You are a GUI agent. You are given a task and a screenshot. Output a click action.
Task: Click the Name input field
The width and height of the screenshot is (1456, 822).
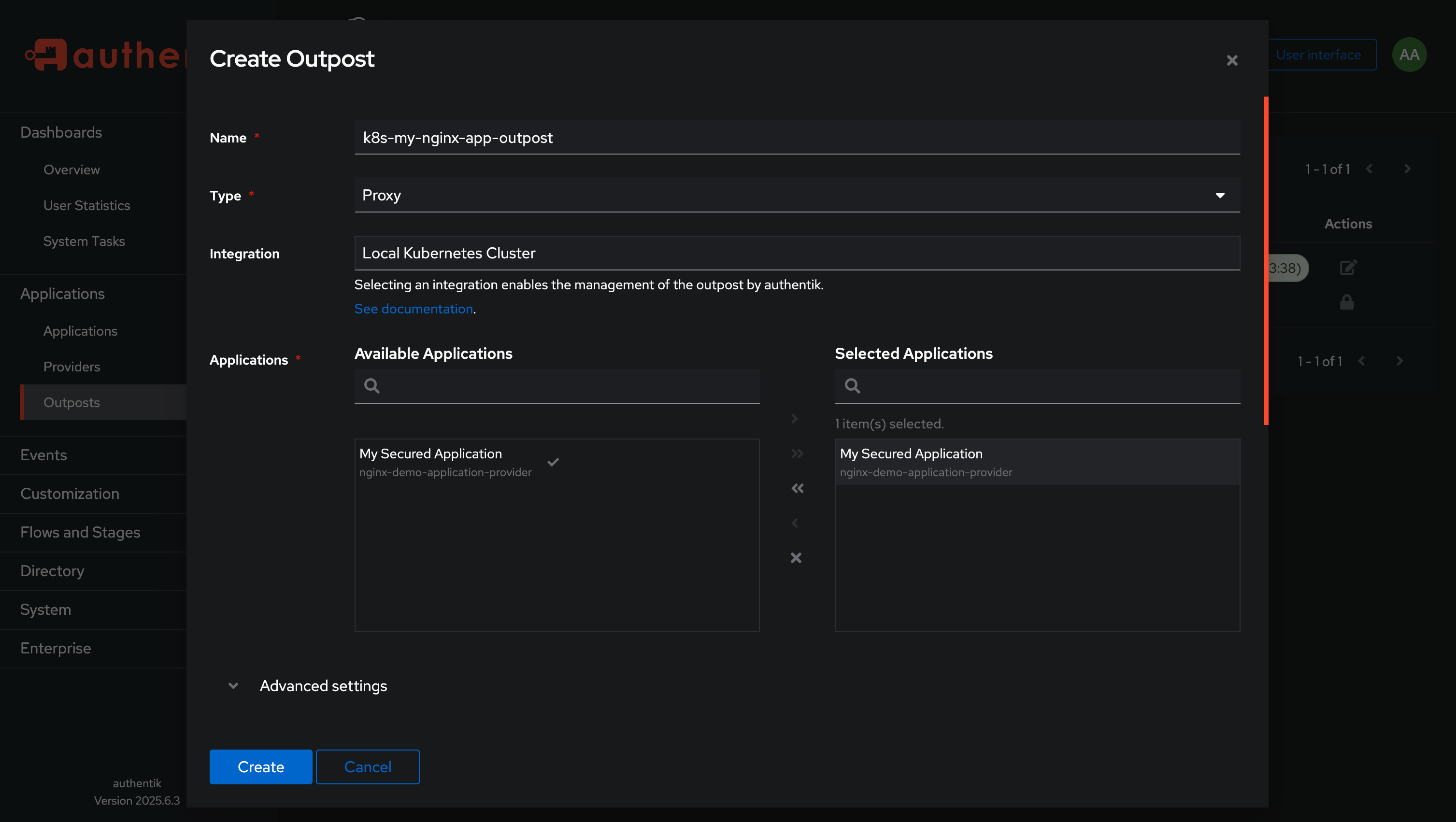click(x=797, y=137)
